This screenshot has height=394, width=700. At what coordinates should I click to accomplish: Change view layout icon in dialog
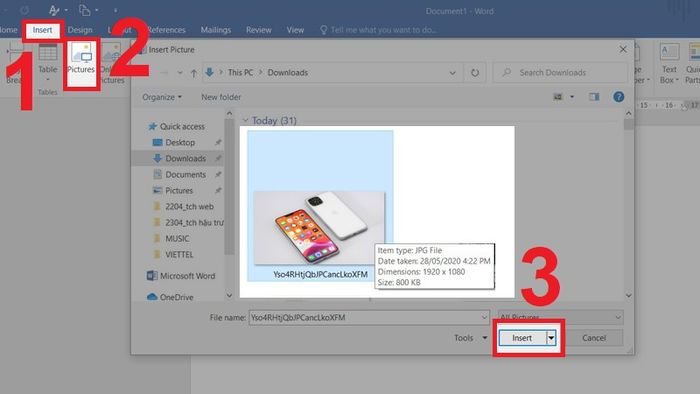558,97
